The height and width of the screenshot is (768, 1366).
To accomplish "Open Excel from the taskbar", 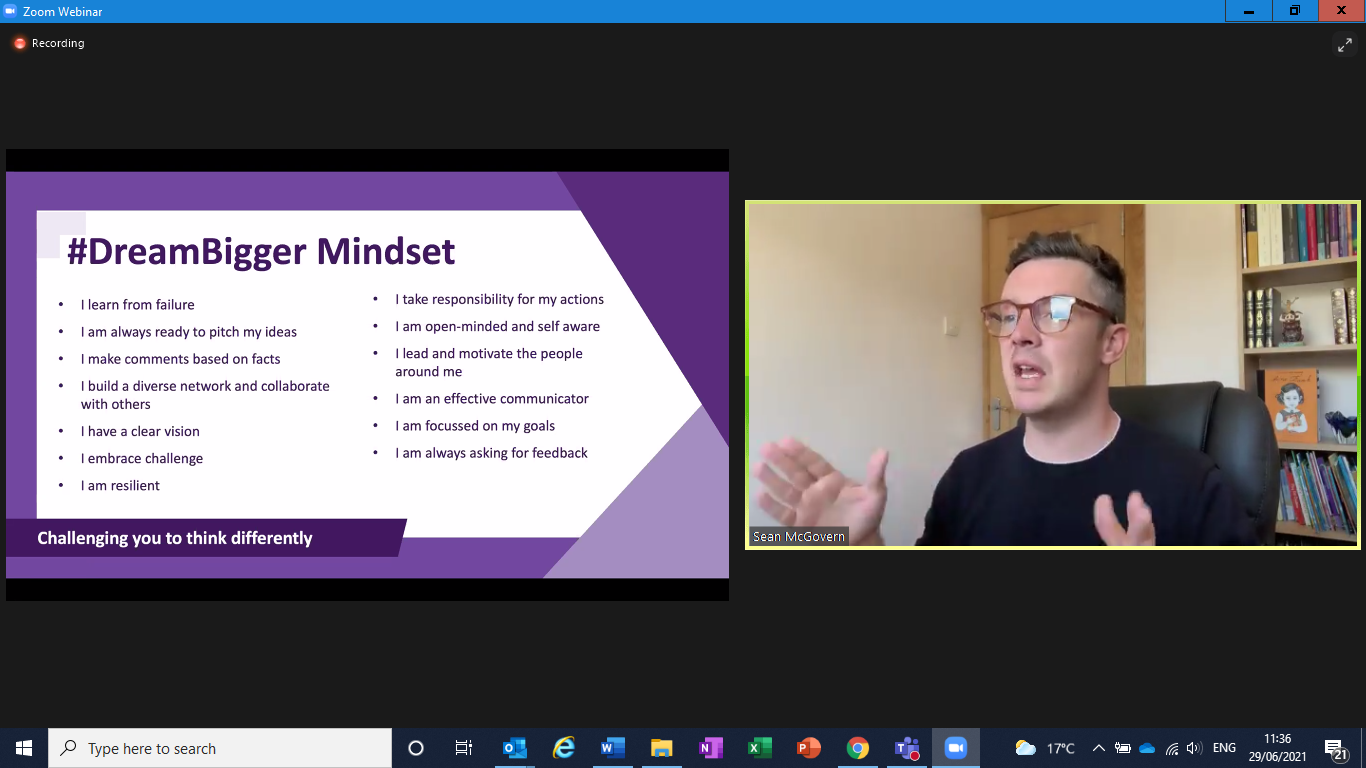I will [759, 748].
